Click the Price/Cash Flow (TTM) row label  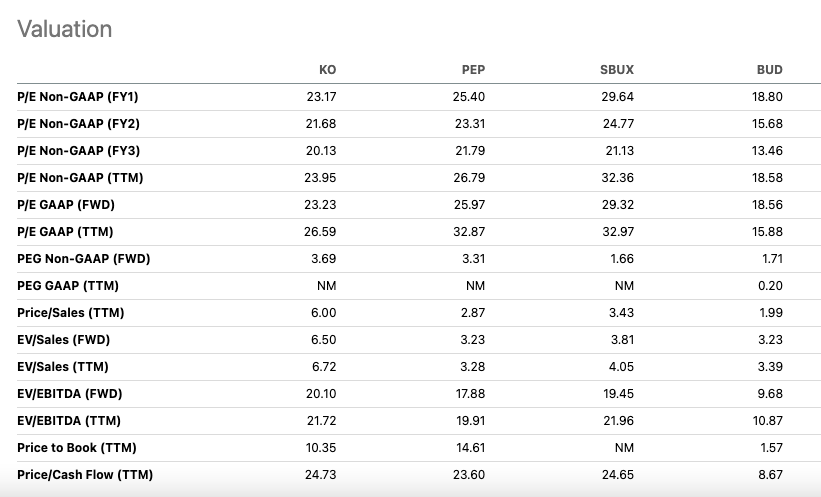[x=85, y=475]
